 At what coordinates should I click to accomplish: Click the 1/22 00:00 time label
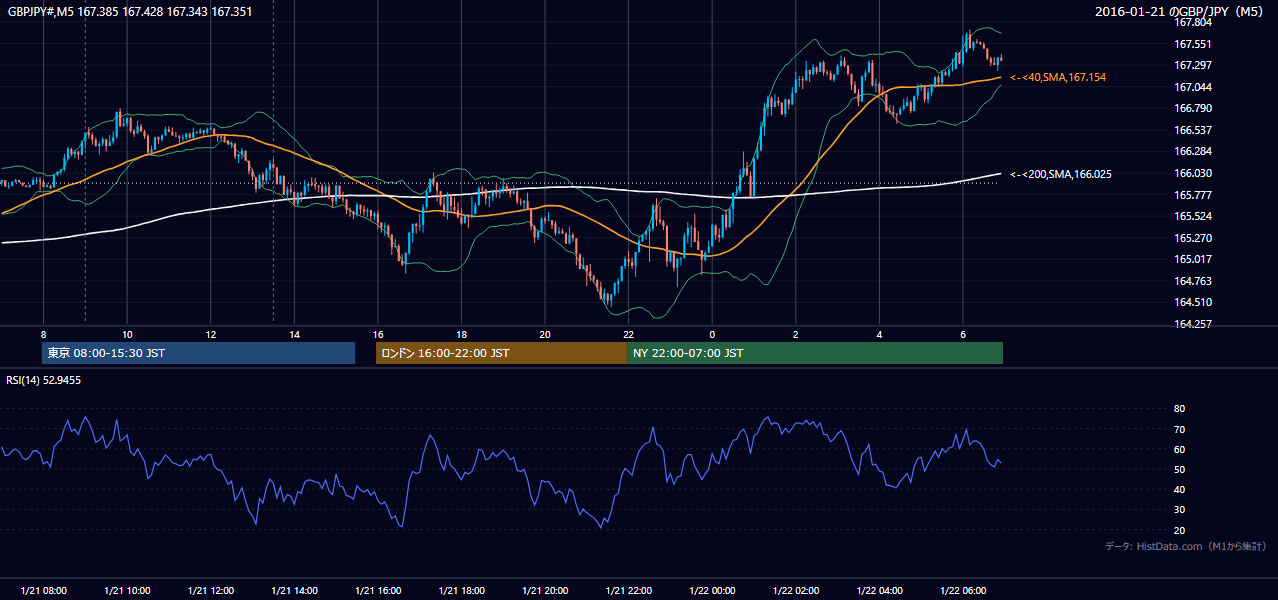[x=712, y=591]
